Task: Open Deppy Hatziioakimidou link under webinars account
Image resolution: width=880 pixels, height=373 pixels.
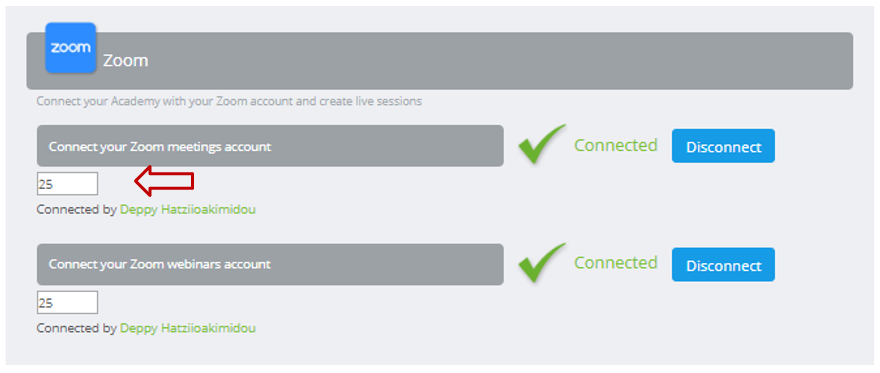Action: tap(188, 328)
